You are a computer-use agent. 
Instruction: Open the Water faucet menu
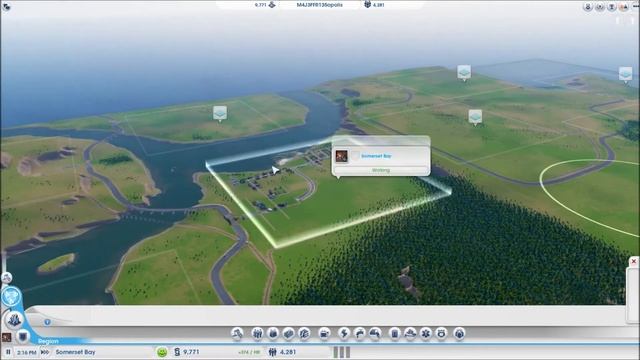click(360, 333)
